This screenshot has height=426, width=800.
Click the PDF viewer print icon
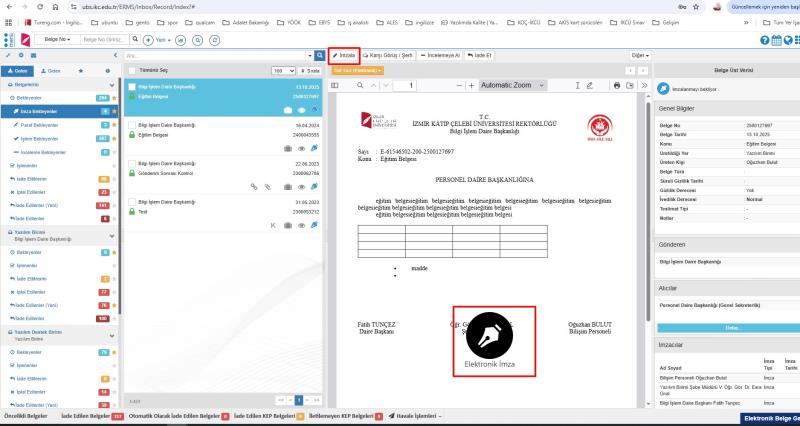616,86
